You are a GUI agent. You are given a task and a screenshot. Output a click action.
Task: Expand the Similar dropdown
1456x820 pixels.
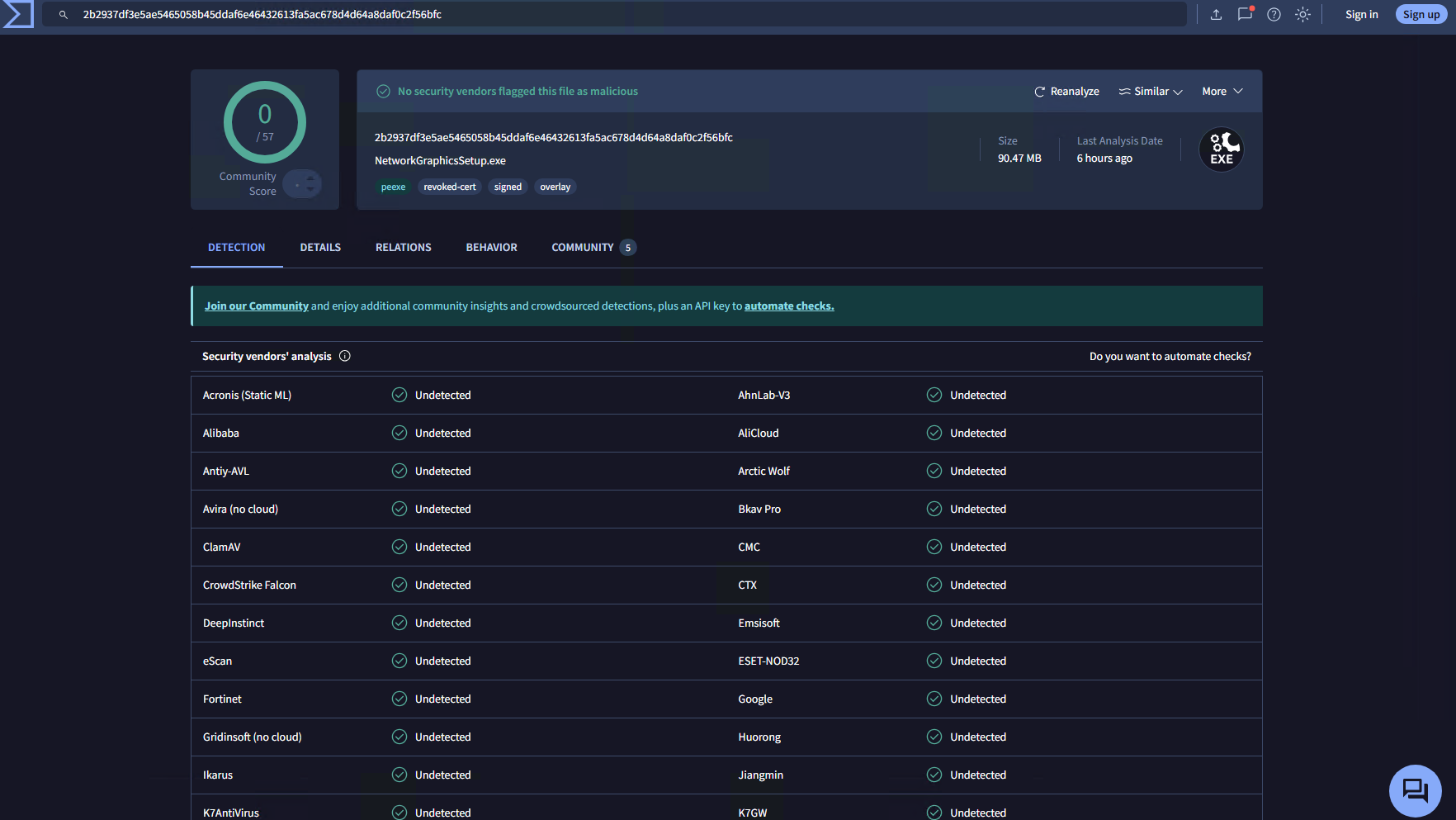1151,92
